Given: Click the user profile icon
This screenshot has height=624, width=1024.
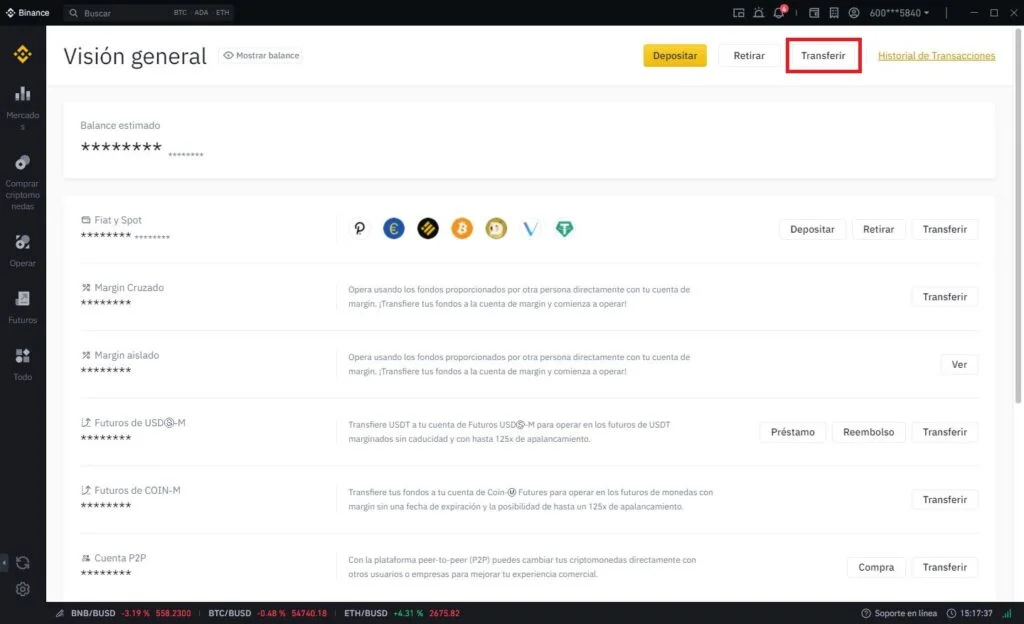Looking at the screenshot, I should pos(854,12).
